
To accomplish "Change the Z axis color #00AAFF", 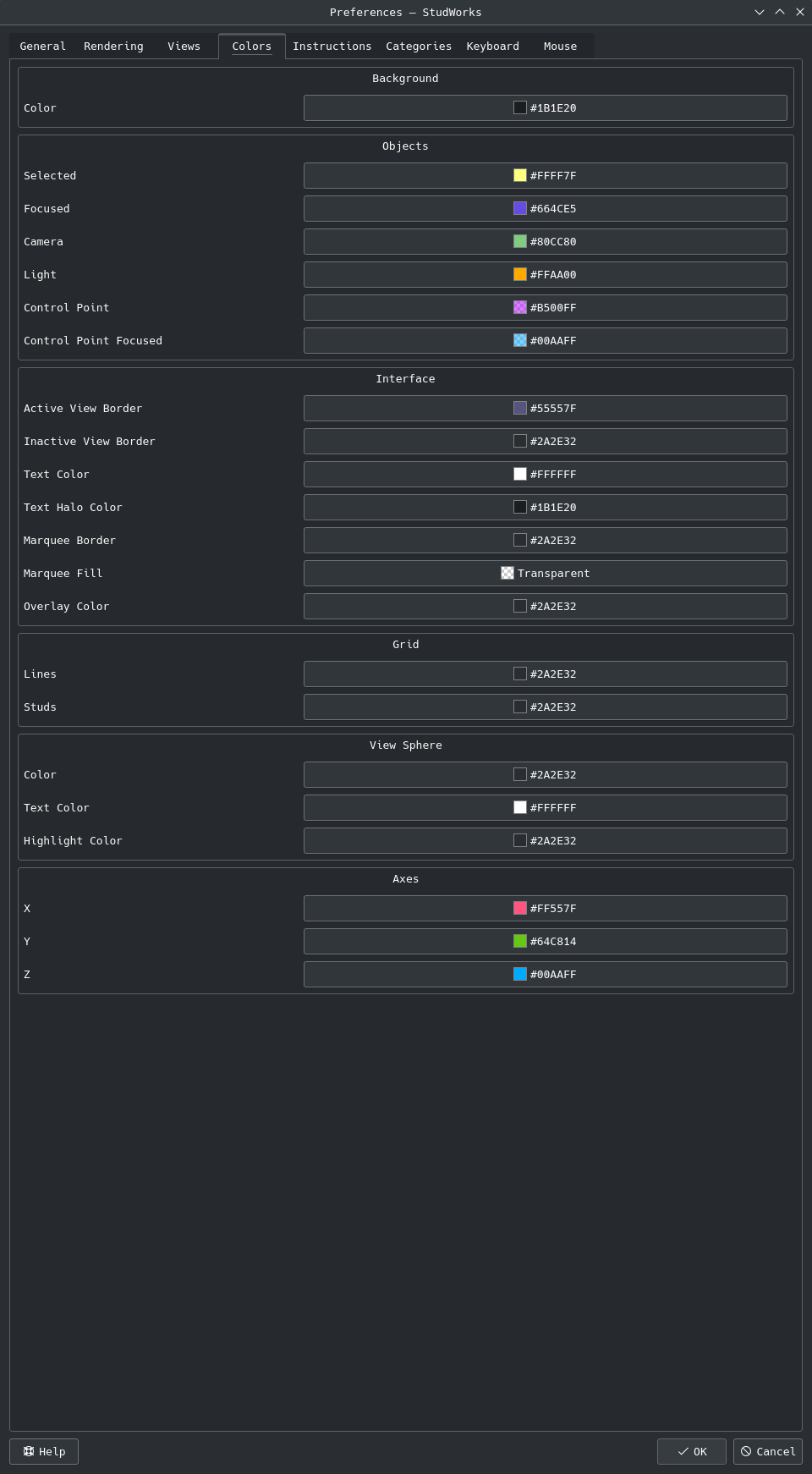I will coord(546,975).
